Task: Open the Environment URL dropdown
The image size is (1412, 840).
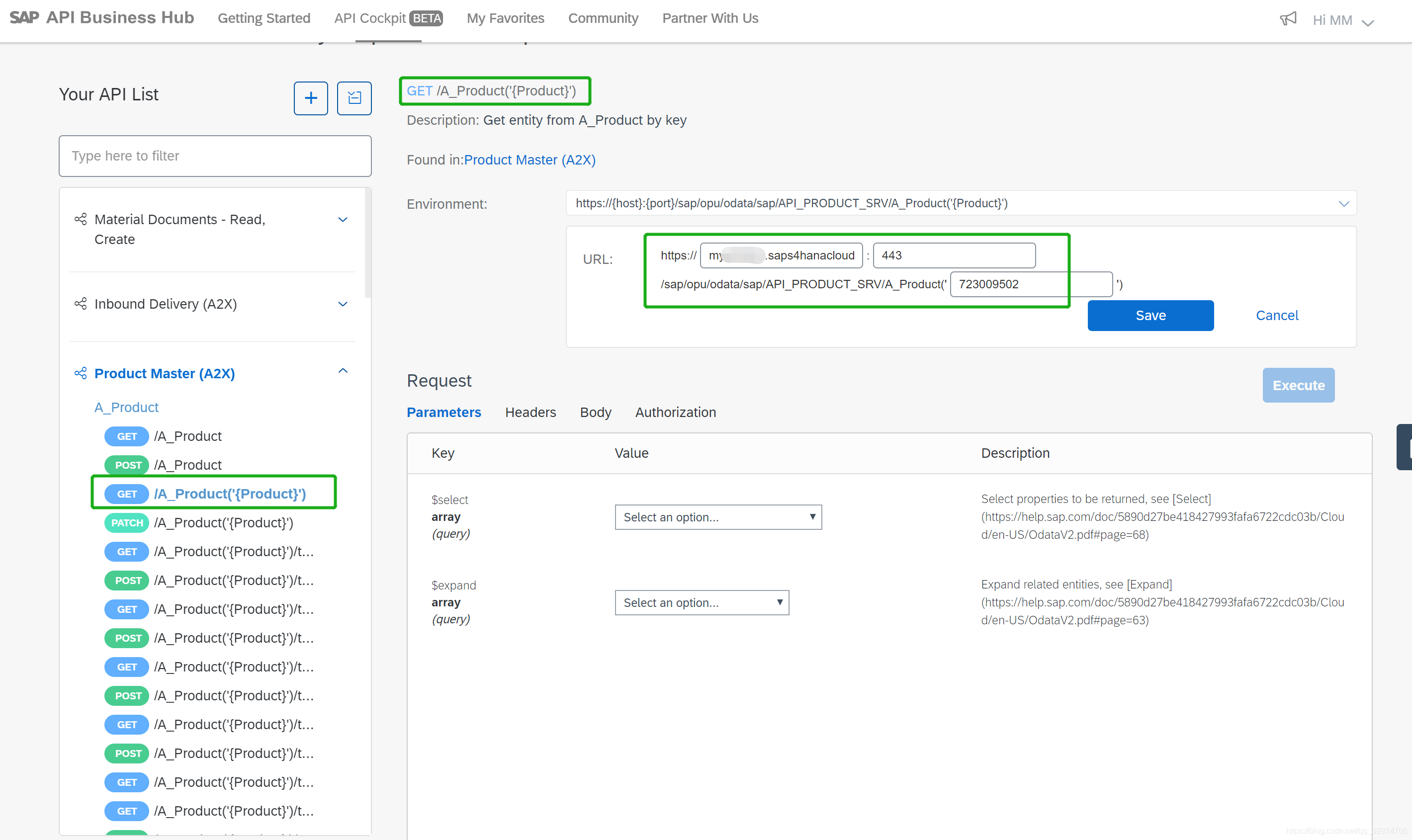Action: pos(1343,204)
